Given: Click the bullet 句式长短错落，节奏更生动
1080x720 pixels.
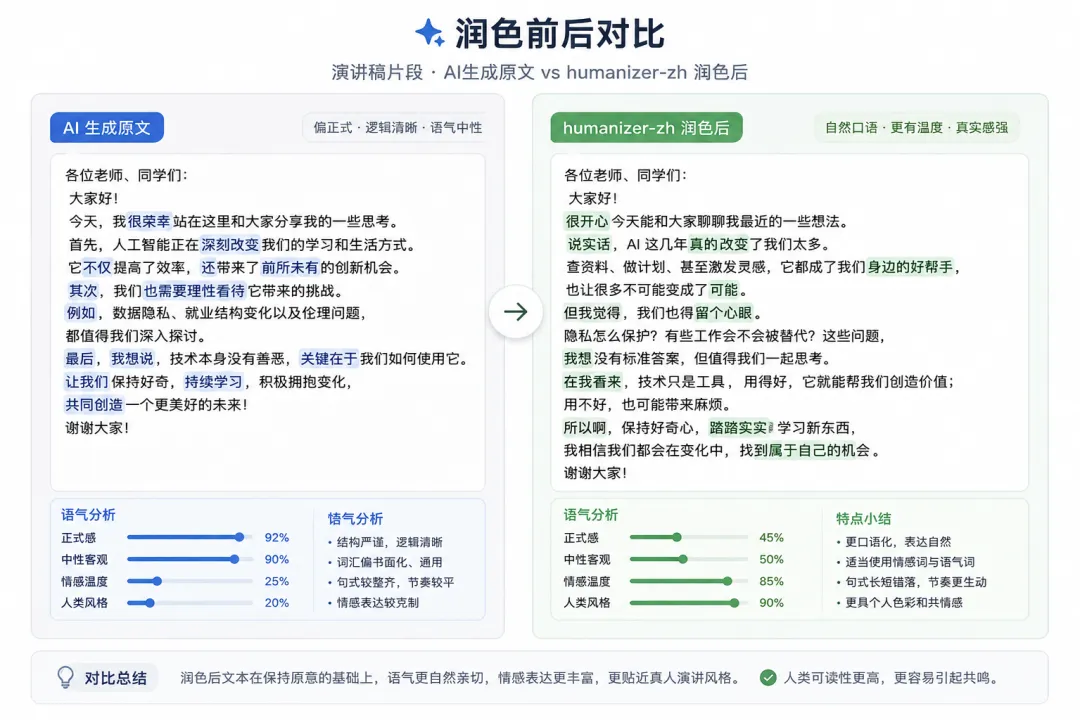Looking at the screenshot, I should (911, 582).
